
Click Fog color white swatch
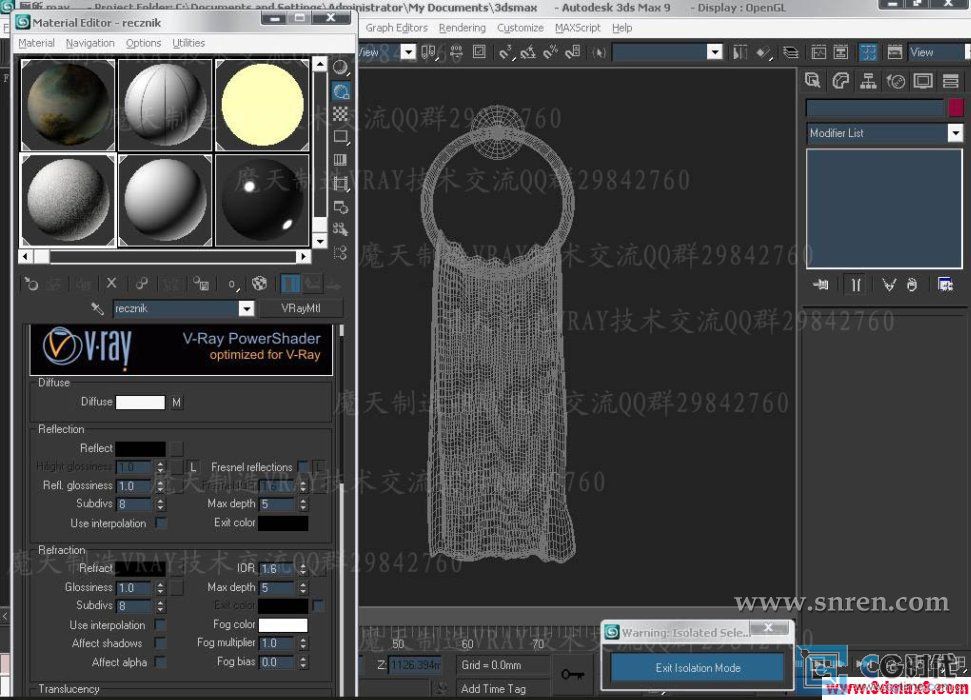(282, 624)
